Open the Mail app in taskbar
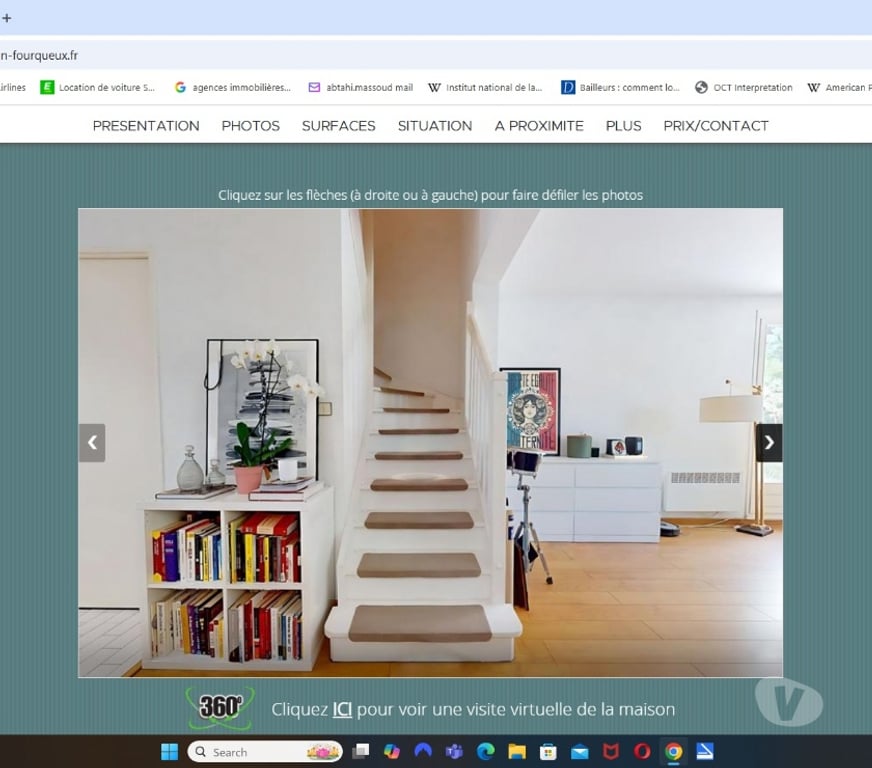The width and height of the screenshot is (872, 768). (580, 752)
